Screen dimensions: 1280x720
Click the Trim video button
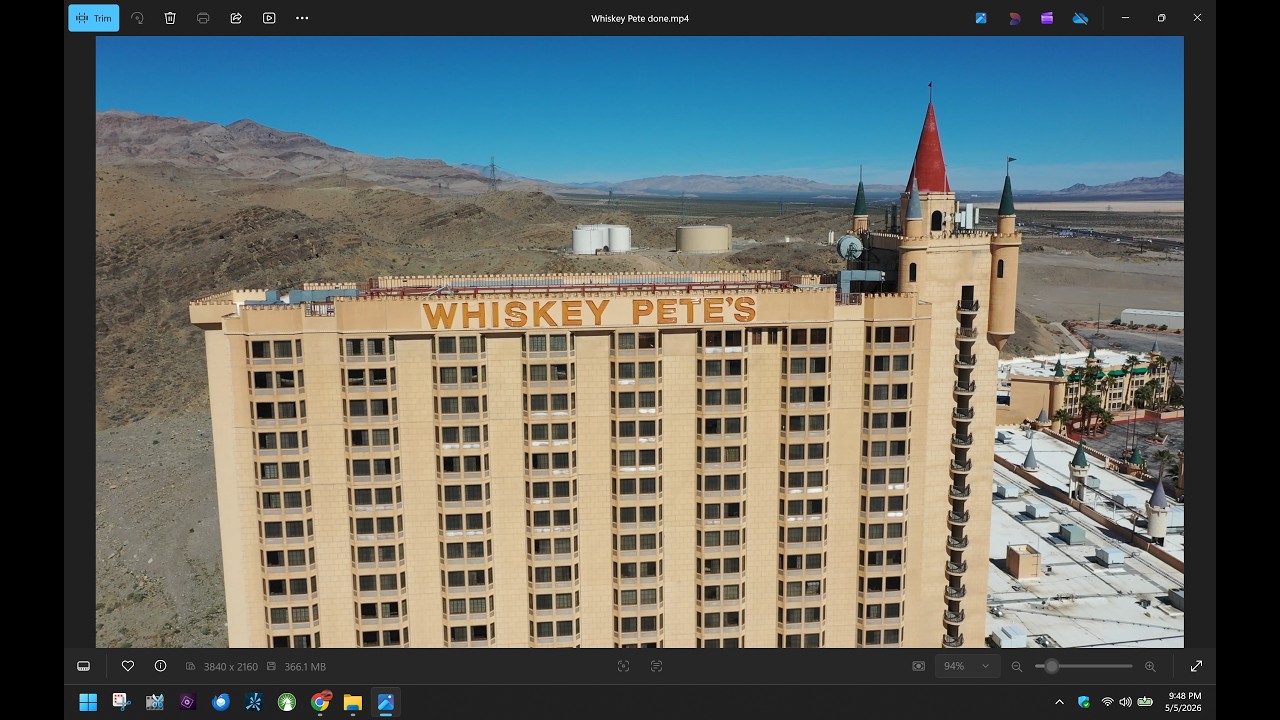pyautogui.click(x=94, y=18)
